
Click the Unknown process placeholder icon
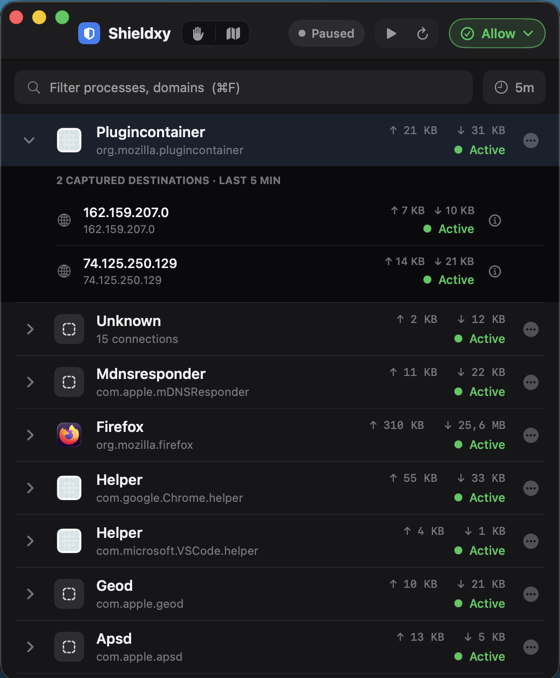(x=69, y=329)
